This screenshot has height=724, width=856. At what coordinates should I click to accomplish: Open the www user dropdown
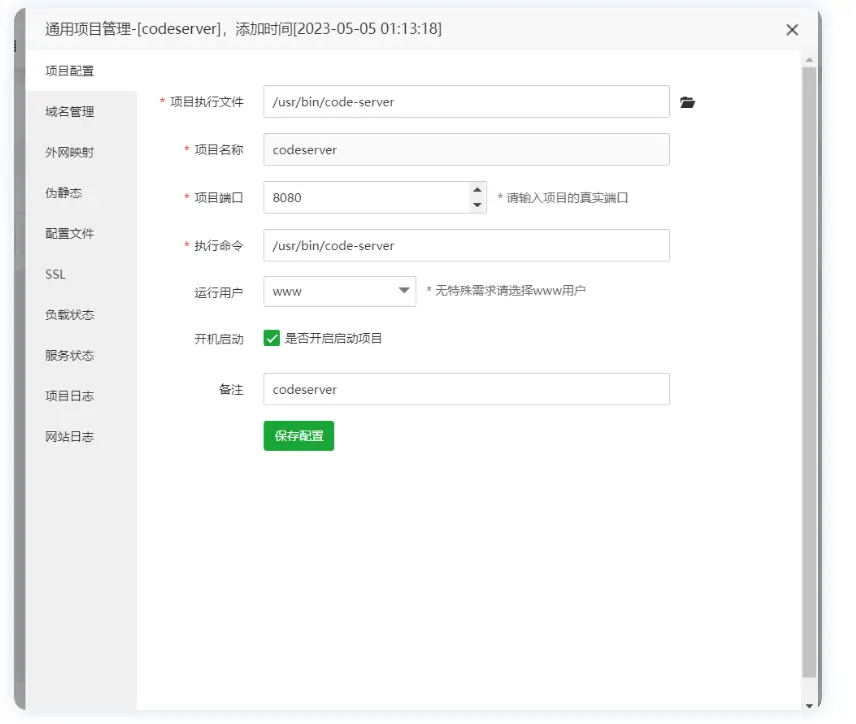[340, 291]
